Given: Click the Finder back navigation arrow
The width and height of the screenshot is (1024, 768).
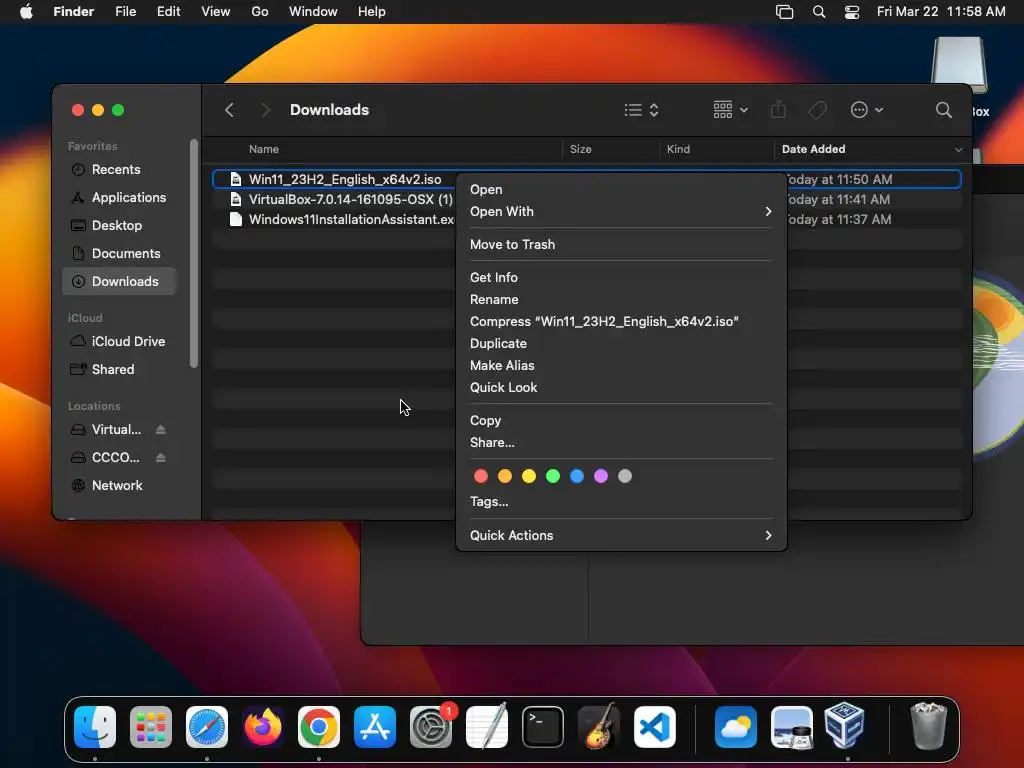Looking at the screenshot, I should point(229,110).
